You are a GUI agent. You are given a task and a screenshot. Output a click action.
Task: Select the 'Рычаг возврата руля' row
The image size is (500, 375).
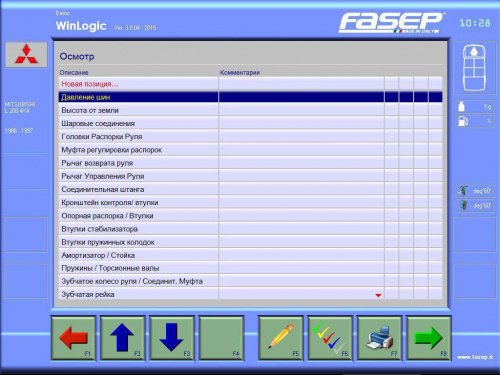[x=251, y=163]
